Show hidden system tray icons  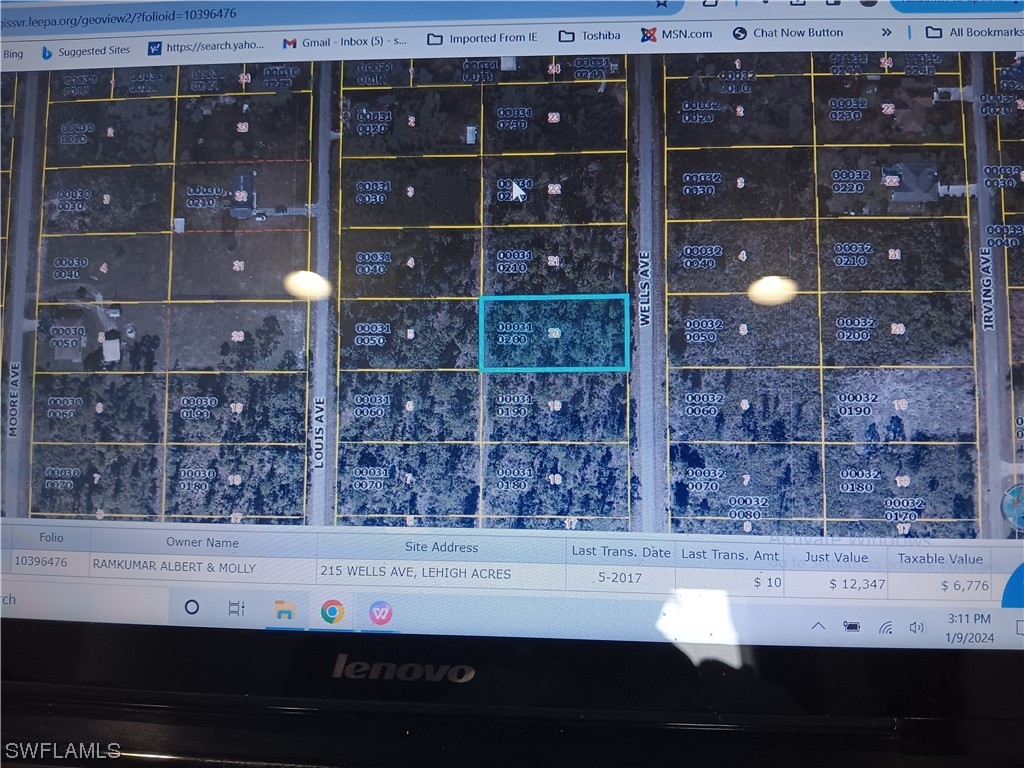point(818,626)
